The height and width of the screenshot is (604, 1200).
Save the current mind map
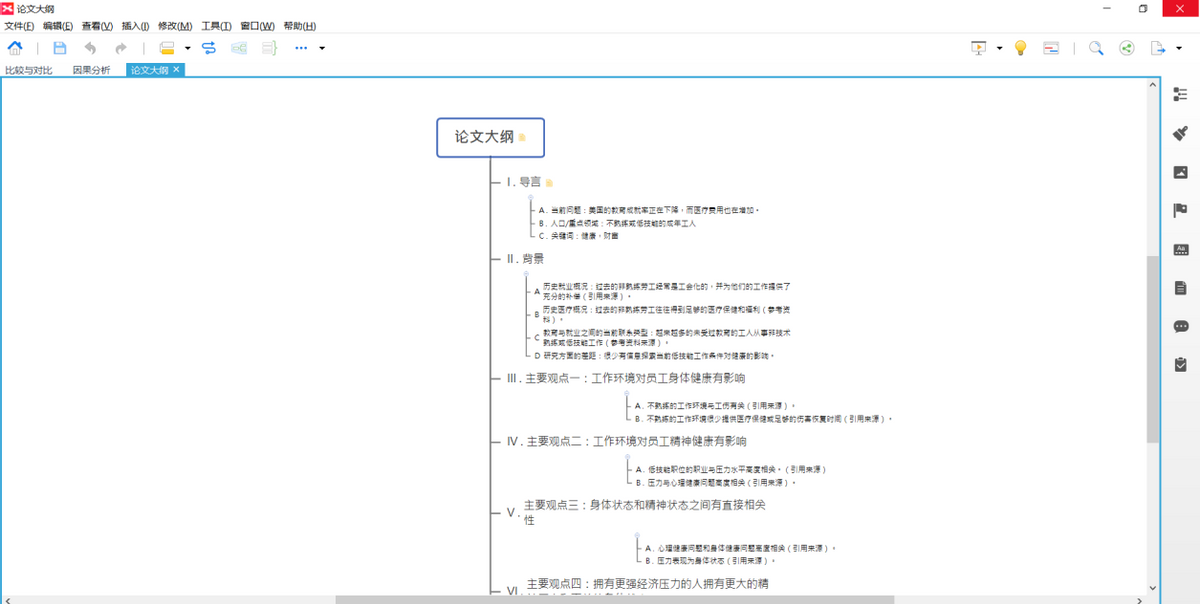tap(60, 47)
